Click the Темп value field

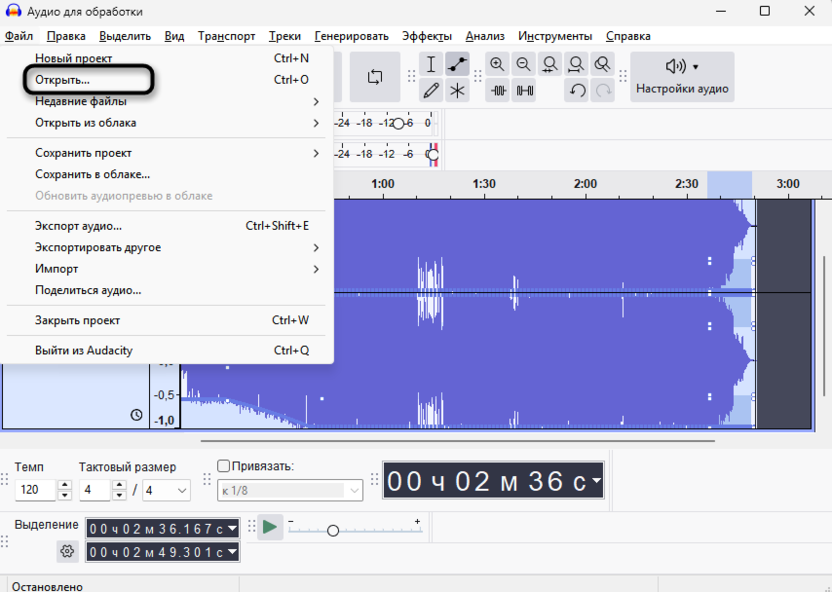point(35,490)
